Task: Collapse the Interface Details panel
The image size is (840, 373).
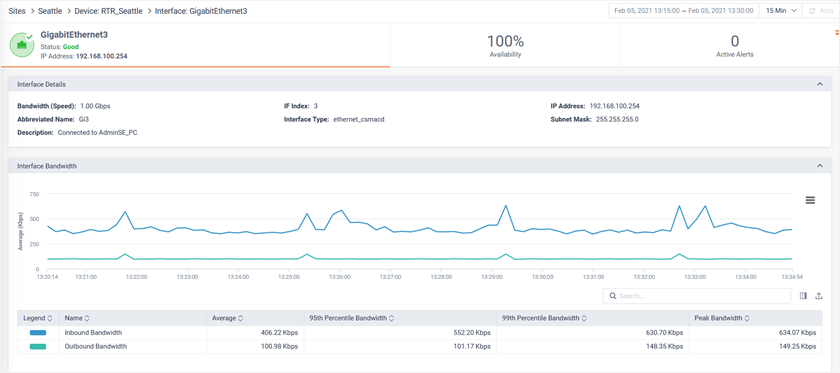Action: [820, 84]
